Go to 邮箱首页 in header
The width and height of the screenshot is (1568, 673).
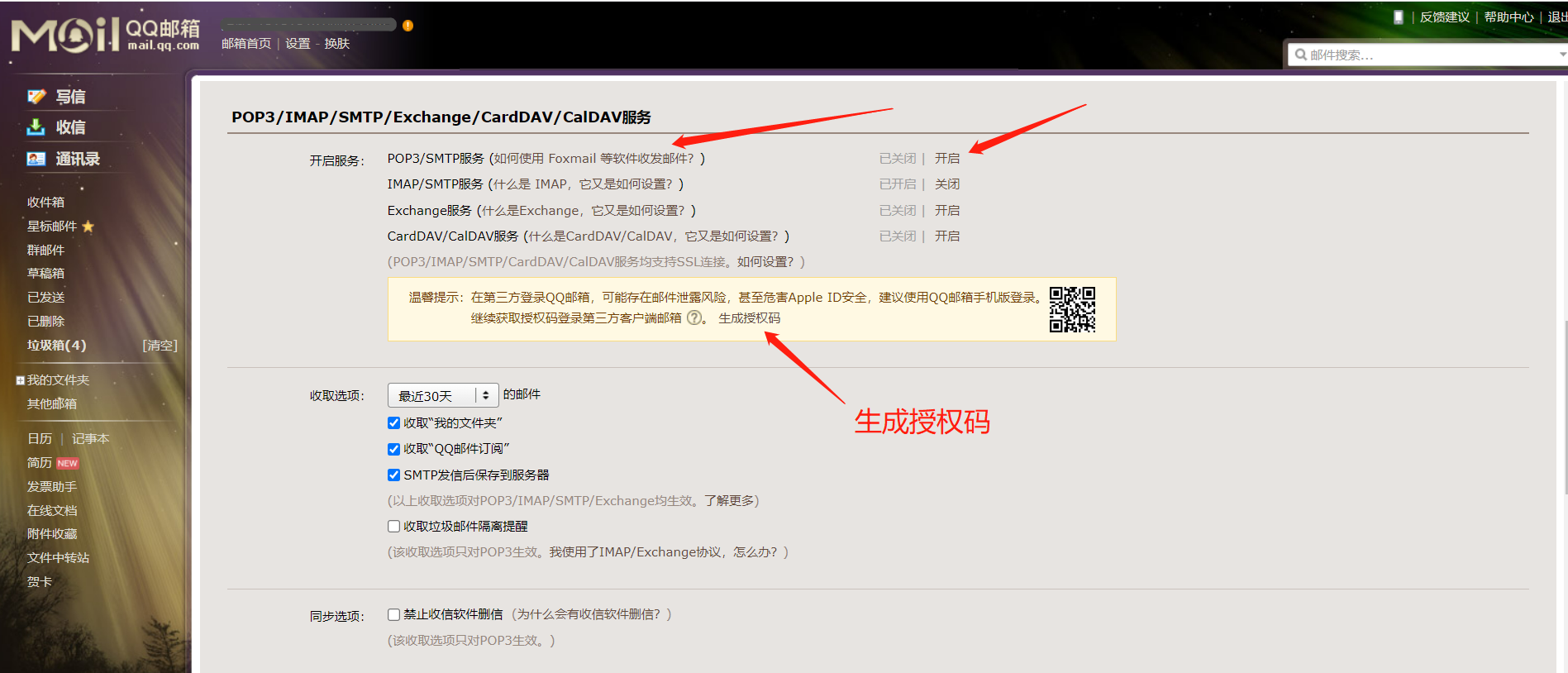(x=246, y=44)
